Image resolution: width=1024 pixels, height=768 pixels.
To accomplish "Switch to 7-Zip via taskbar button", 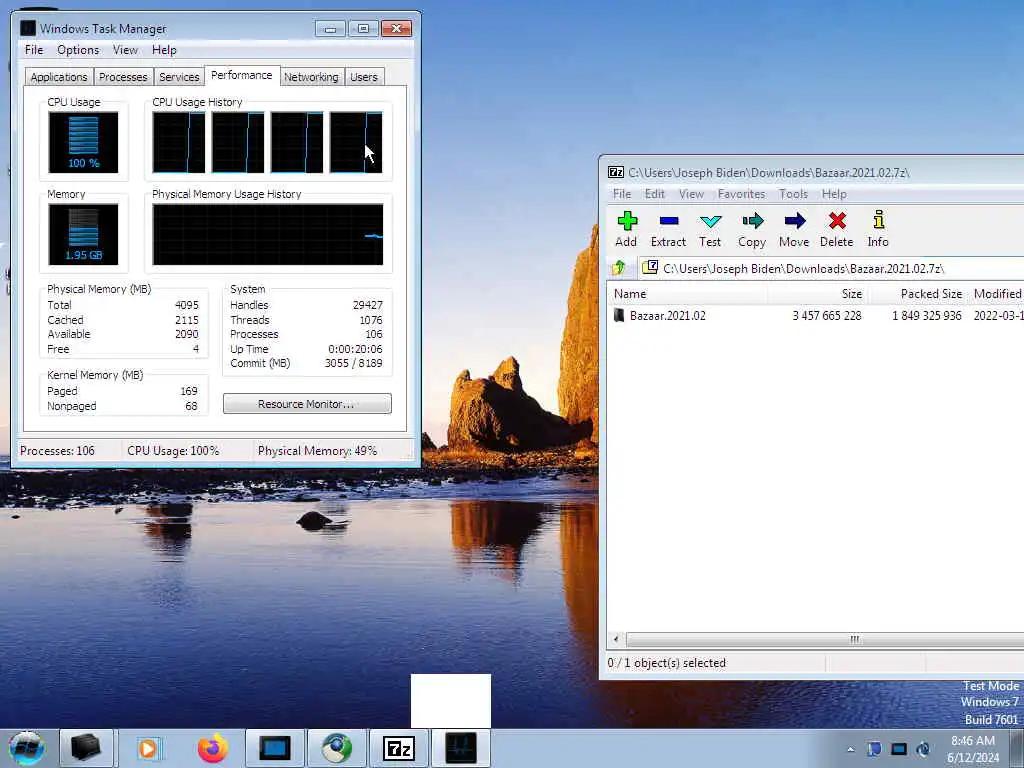I will pos(399,748).
